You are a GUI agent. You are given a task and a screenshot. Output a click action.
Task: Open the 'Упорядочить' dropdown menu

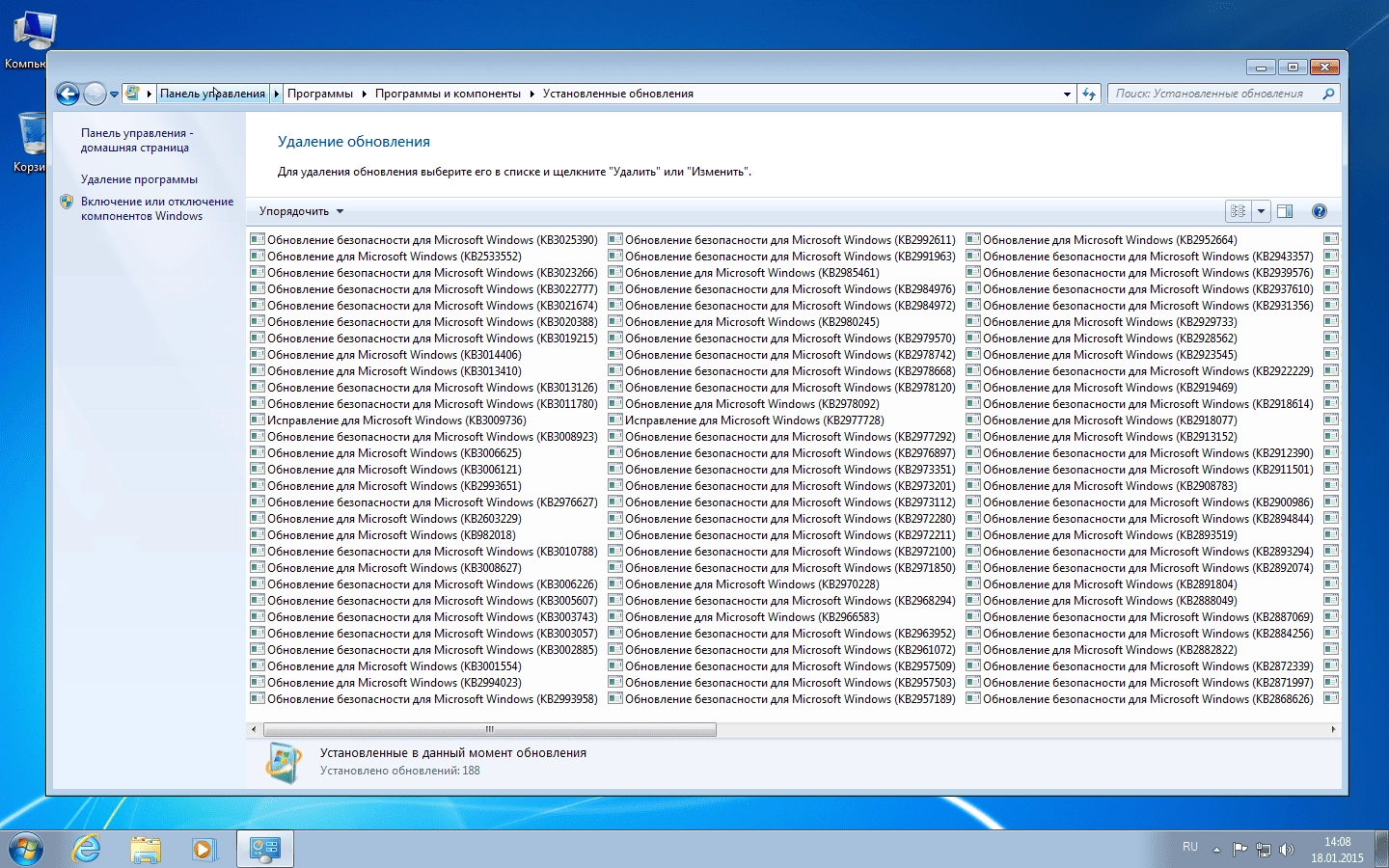pyautogui.click(x=301, y=211)
